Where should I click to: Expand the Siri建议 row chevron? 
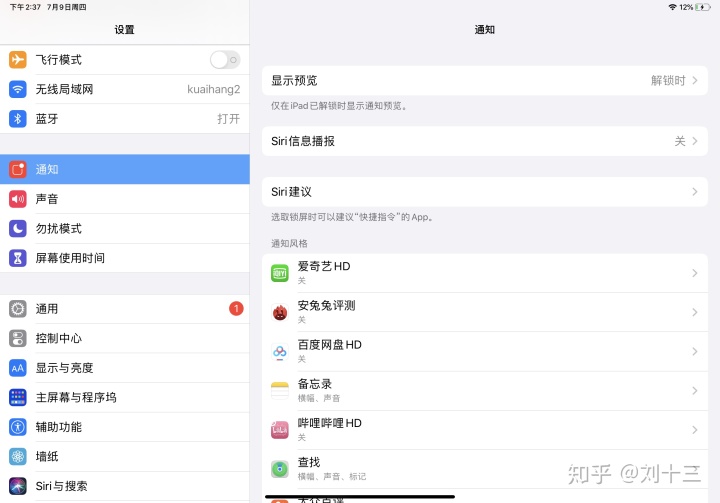coord(695,192)
